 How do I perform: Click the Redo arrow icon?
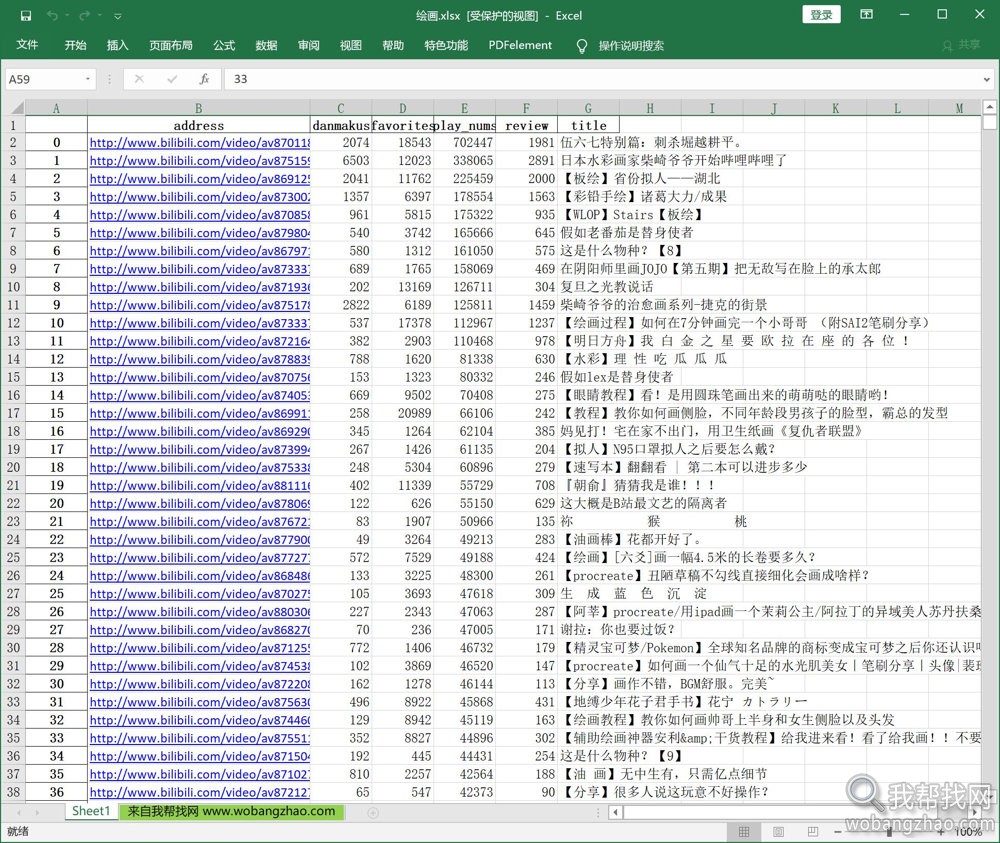[85, 15]
